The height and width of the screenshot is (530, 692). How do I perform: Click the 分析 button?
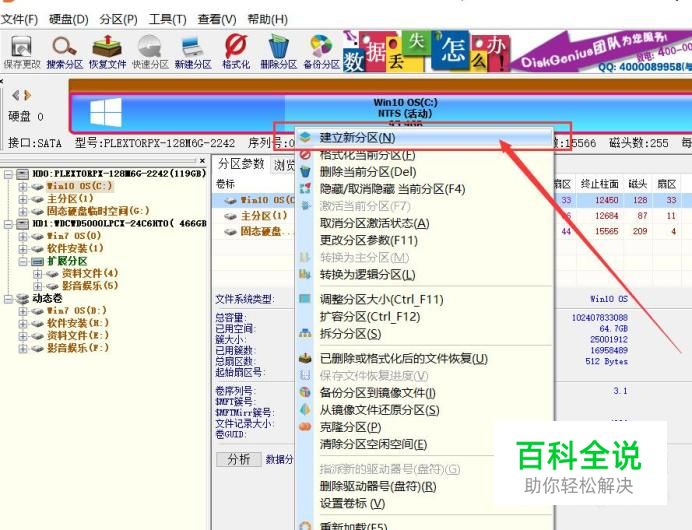point(239,459)
